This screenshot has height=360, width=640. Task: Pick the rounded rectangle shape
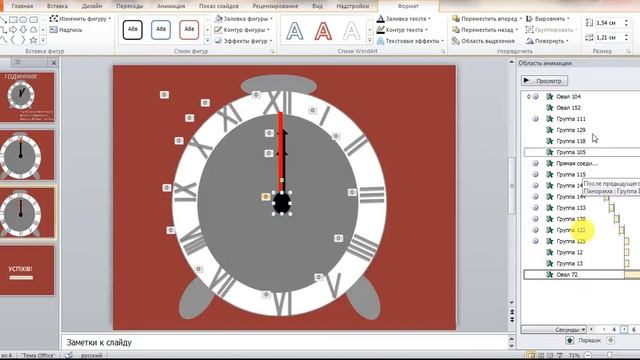pyautogui.click(x=33, y=19)
